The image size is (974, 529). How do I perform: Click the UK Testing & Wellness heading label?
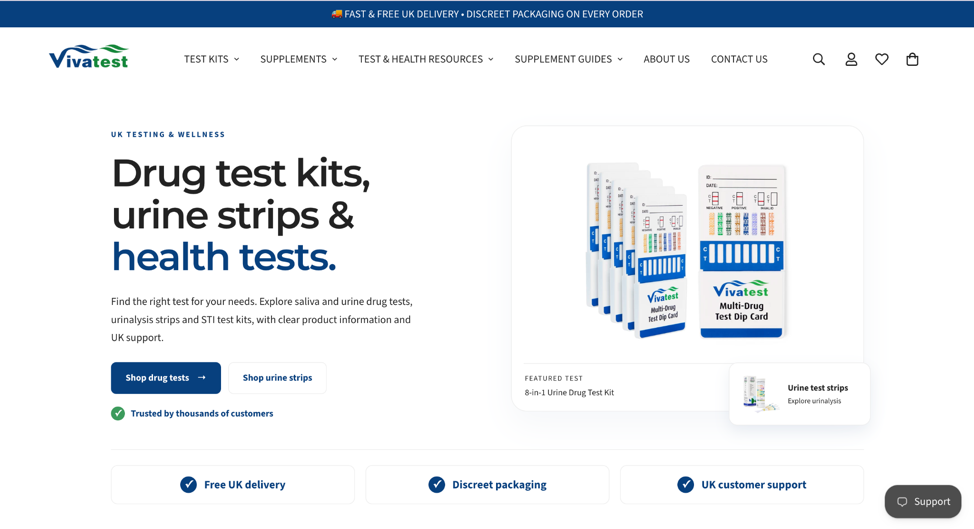pos(168,134)
